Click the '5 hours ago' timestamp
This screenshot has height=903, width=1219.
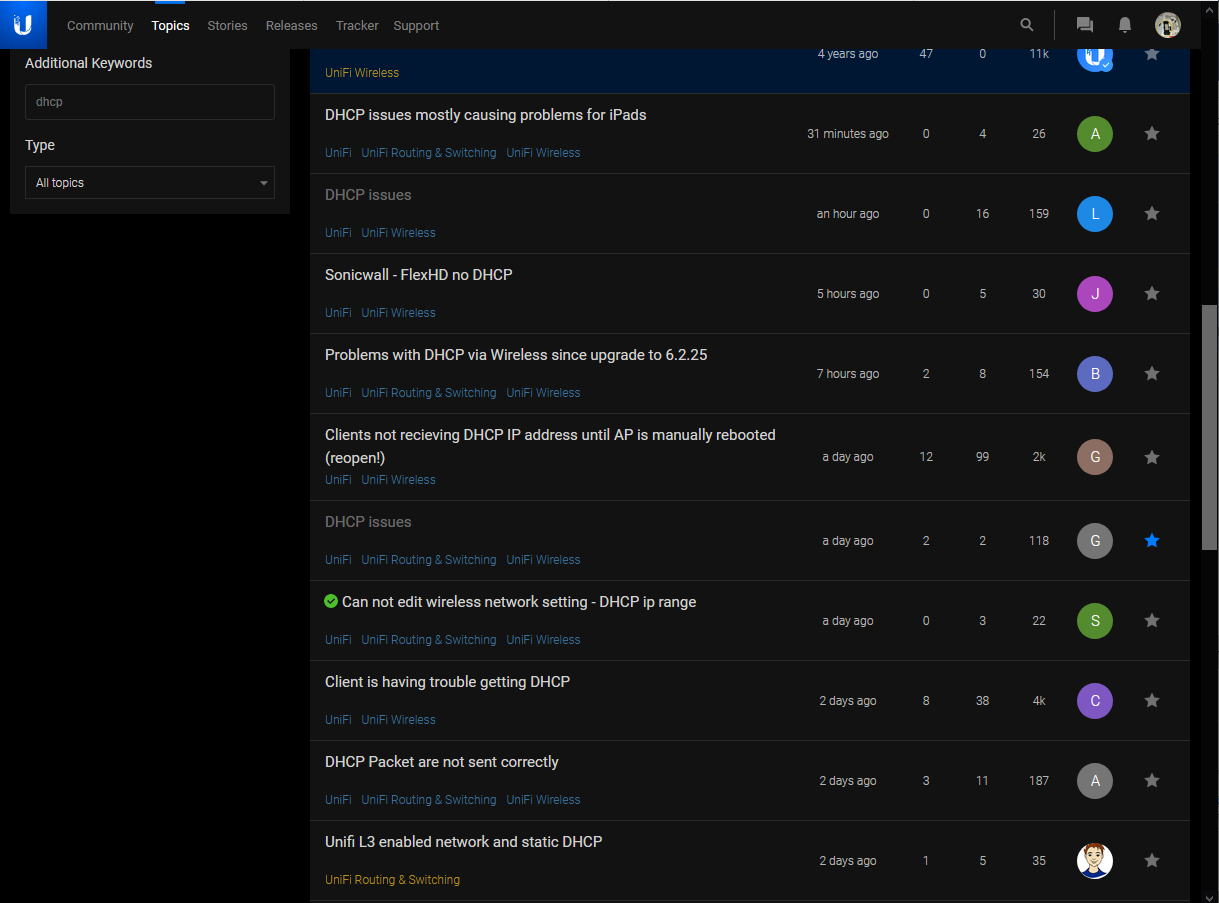coord(848,294)
